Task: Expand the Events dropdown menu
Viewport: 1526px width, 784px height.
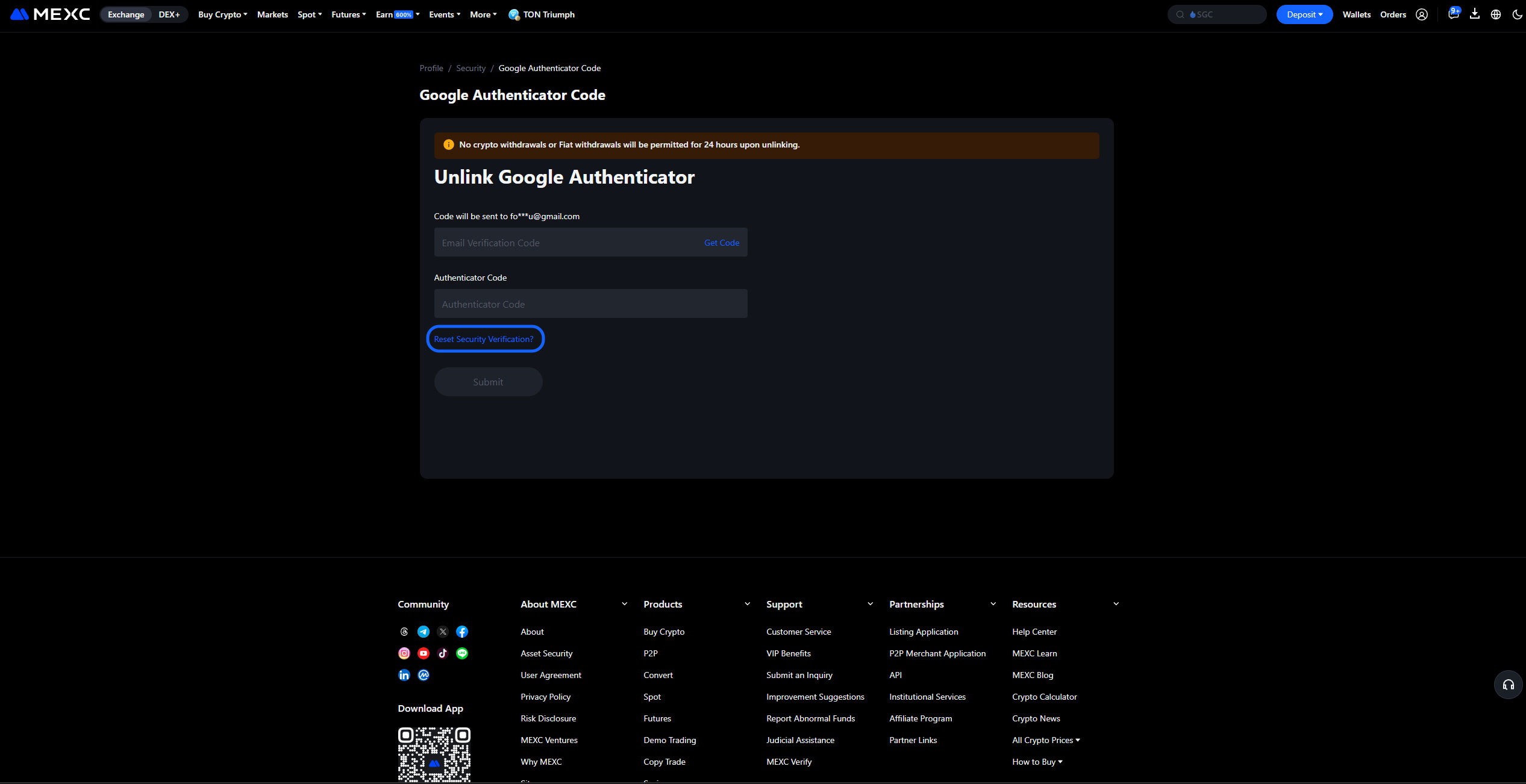Action: 445,14
